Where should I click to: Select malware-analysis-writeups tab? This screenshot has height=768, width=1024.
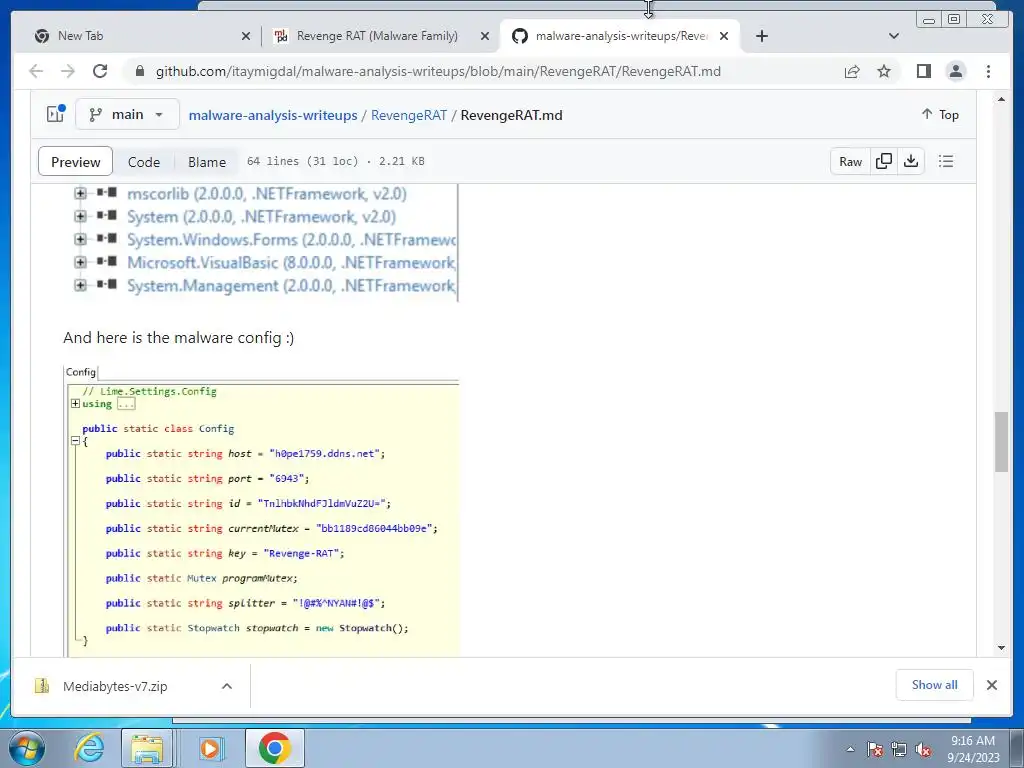(620, 36)
